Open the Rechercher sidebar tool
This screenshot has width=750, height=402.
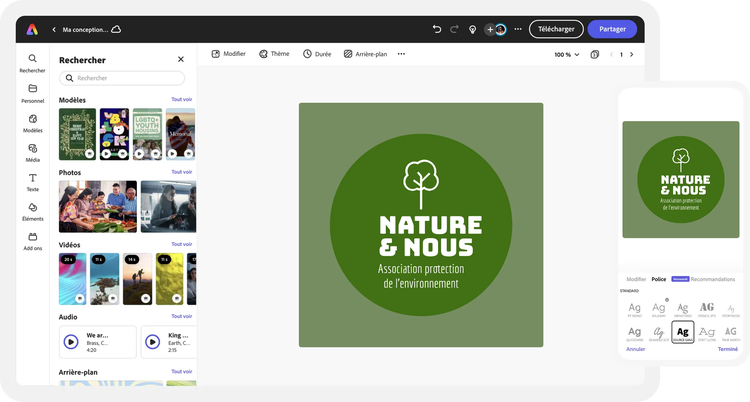[x=32, y=63]
